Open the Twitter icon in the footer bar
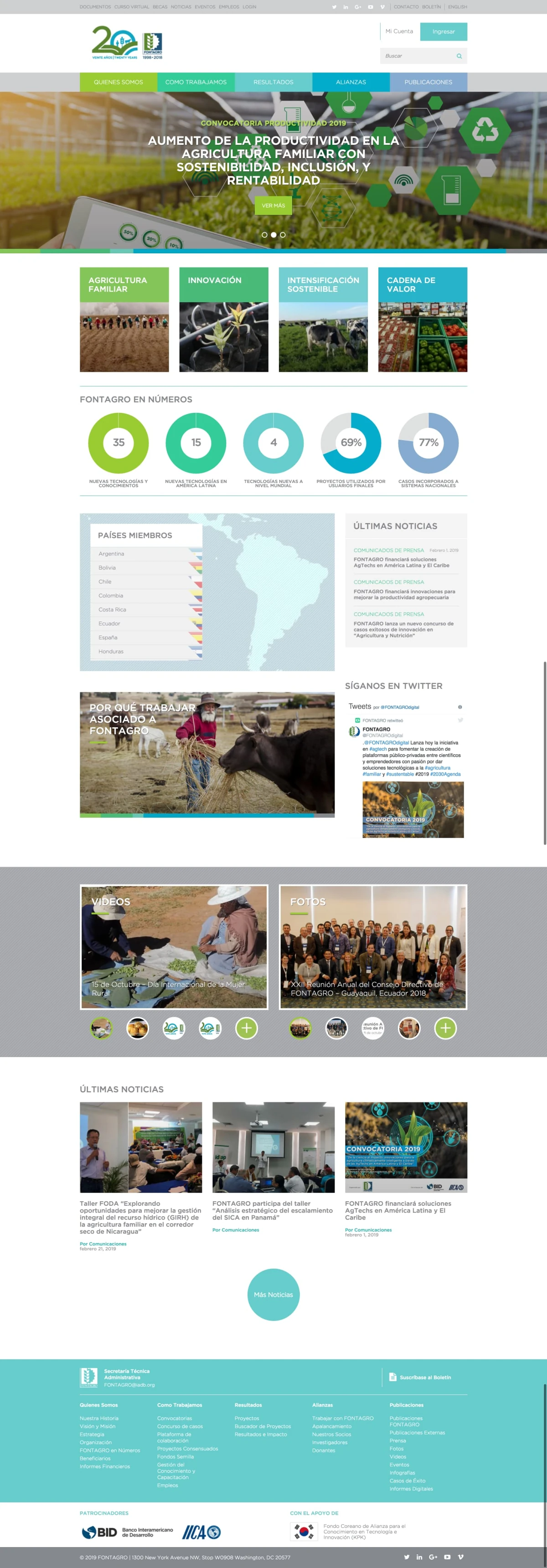Screen dimensions: 547x1568 click(x=406, y=1557)
